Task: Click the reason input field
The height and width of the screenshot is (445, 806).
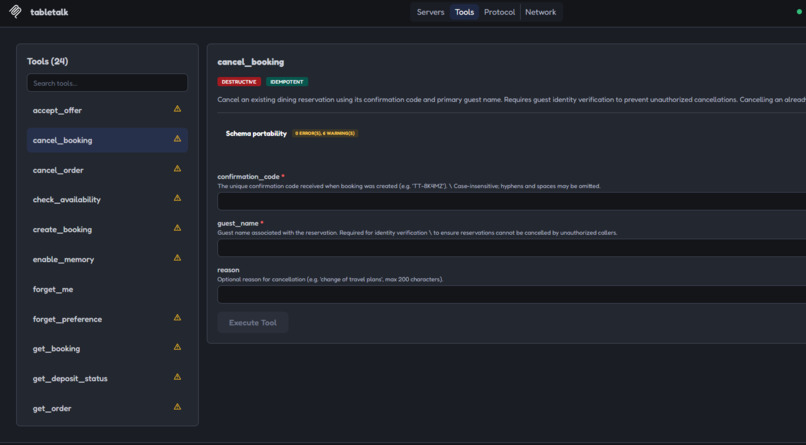Action: point(511,294)
